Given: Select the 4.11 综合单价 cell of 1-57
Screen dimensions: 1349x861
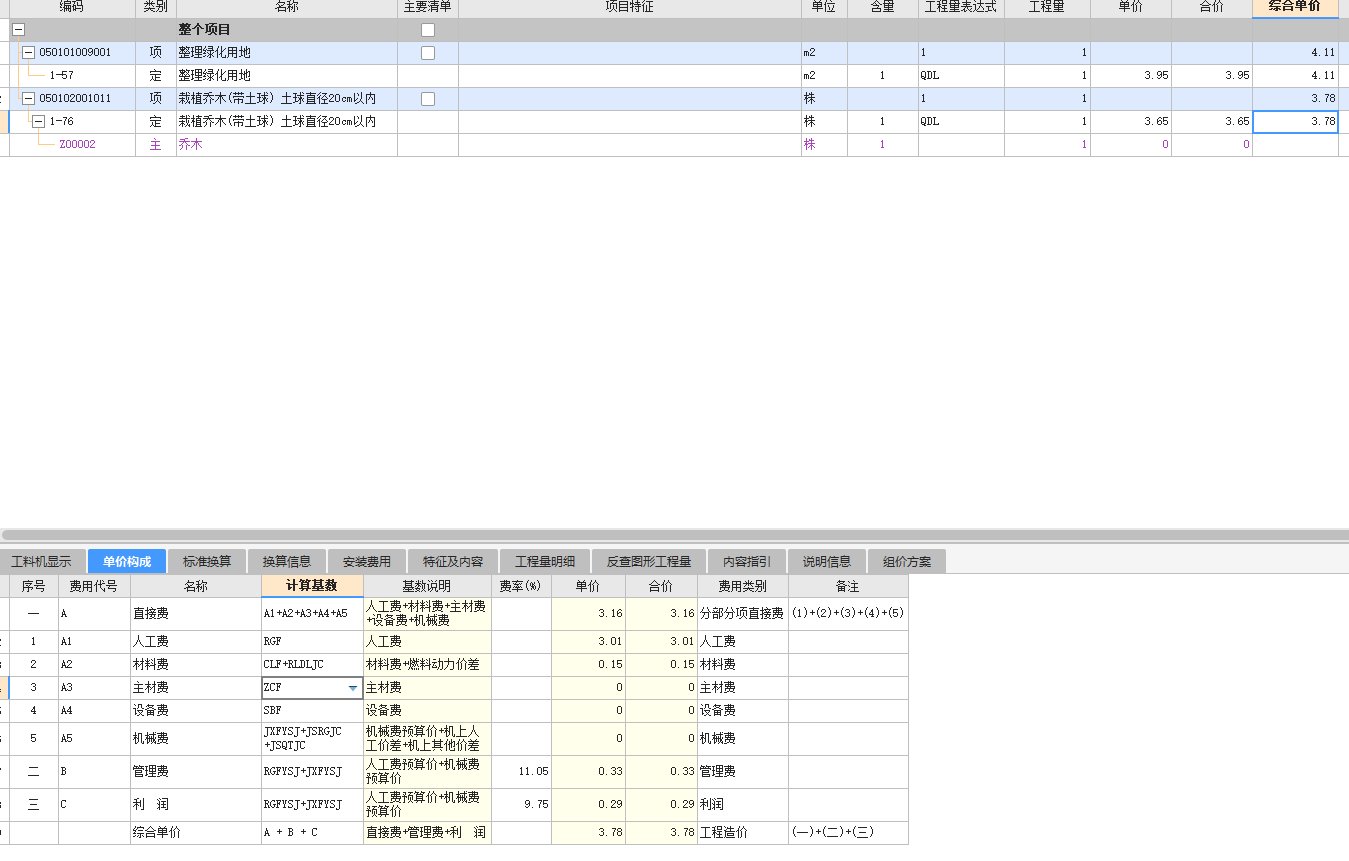Looking at the screenshot, I should click(x=1295, y=76).
